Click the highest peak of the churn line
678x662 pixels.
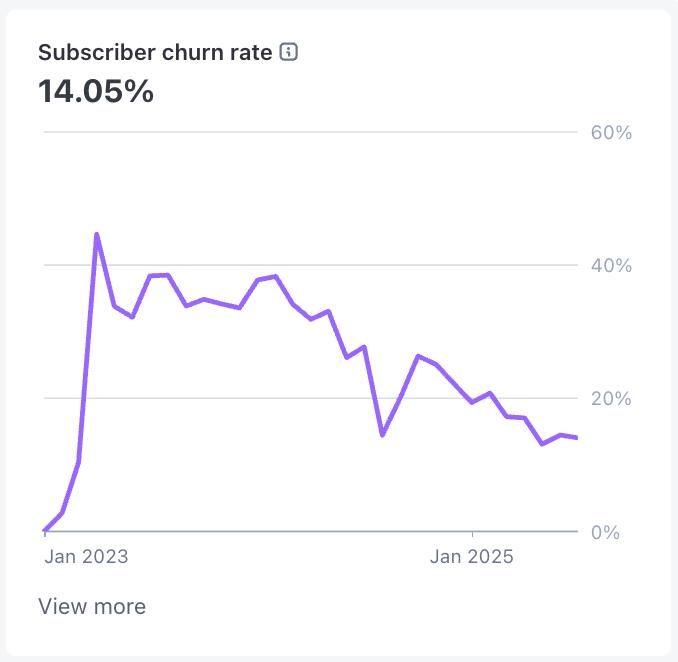96,234
